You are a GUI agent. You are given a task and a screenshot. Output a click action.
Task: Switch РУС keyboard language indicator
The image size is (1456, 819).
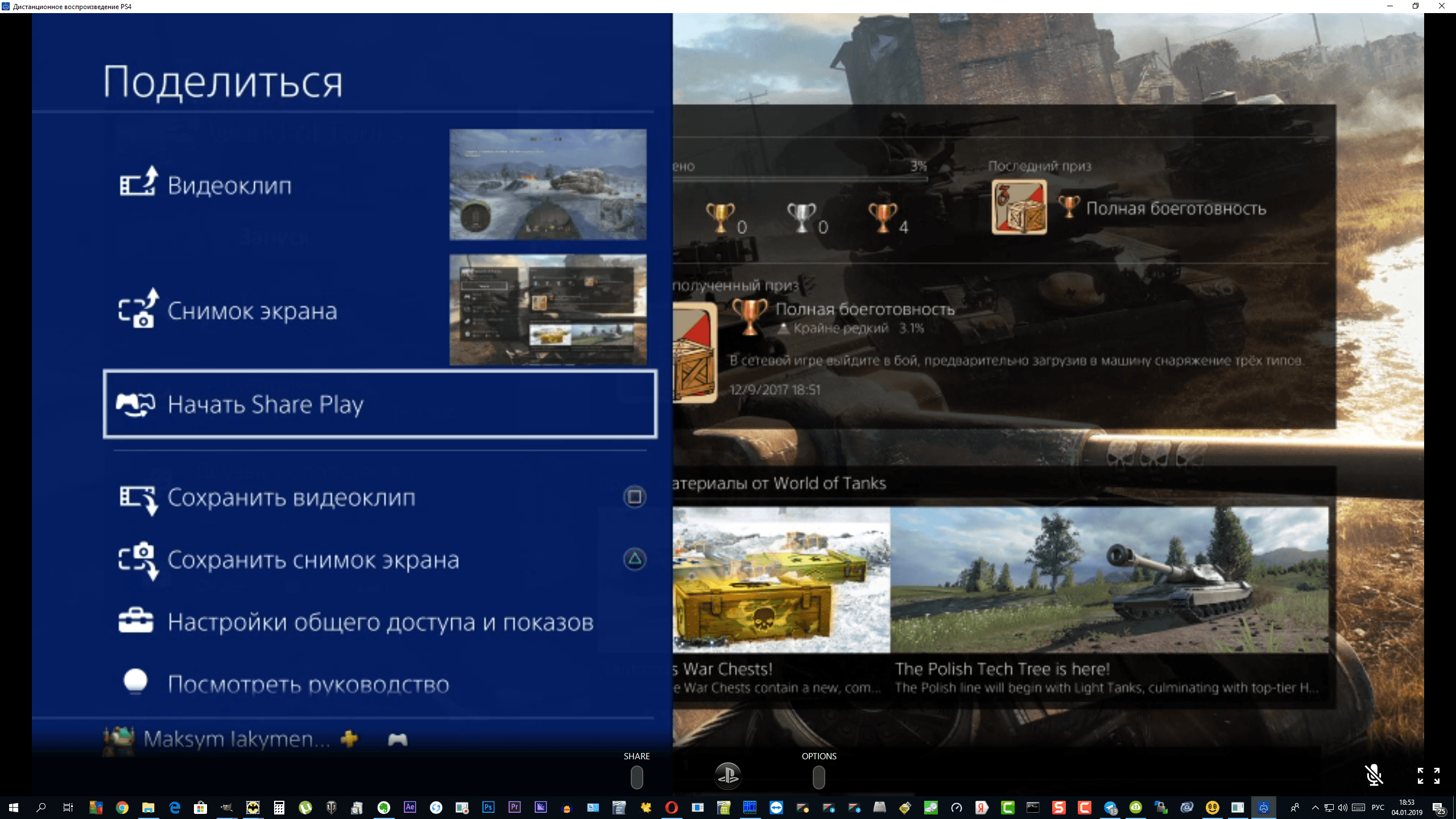tap(1378, 808)
